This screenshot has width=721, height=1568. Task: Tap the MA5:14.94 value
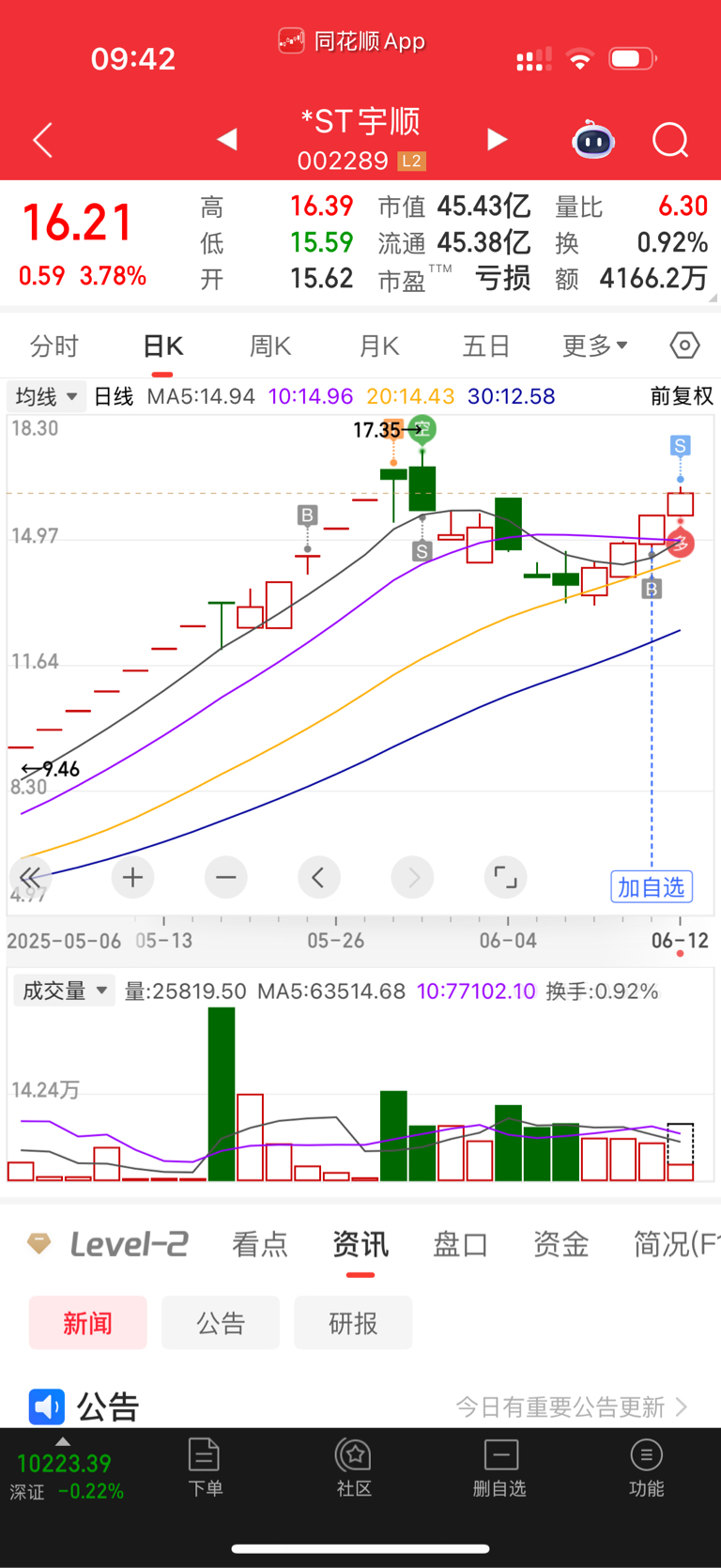pyautogui.click(x=201, y=396)
